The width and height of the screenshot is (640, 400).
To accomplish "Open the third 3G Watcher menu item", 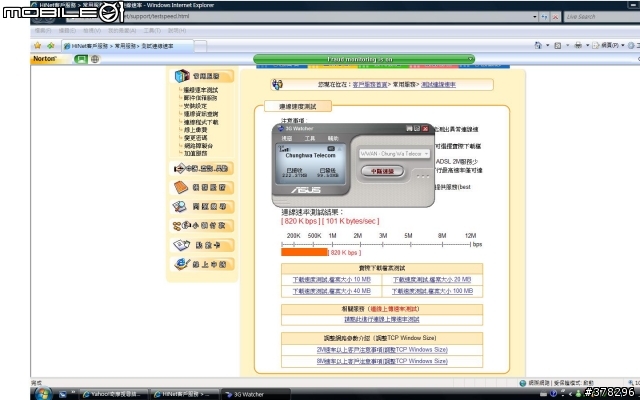I will 333,139.
